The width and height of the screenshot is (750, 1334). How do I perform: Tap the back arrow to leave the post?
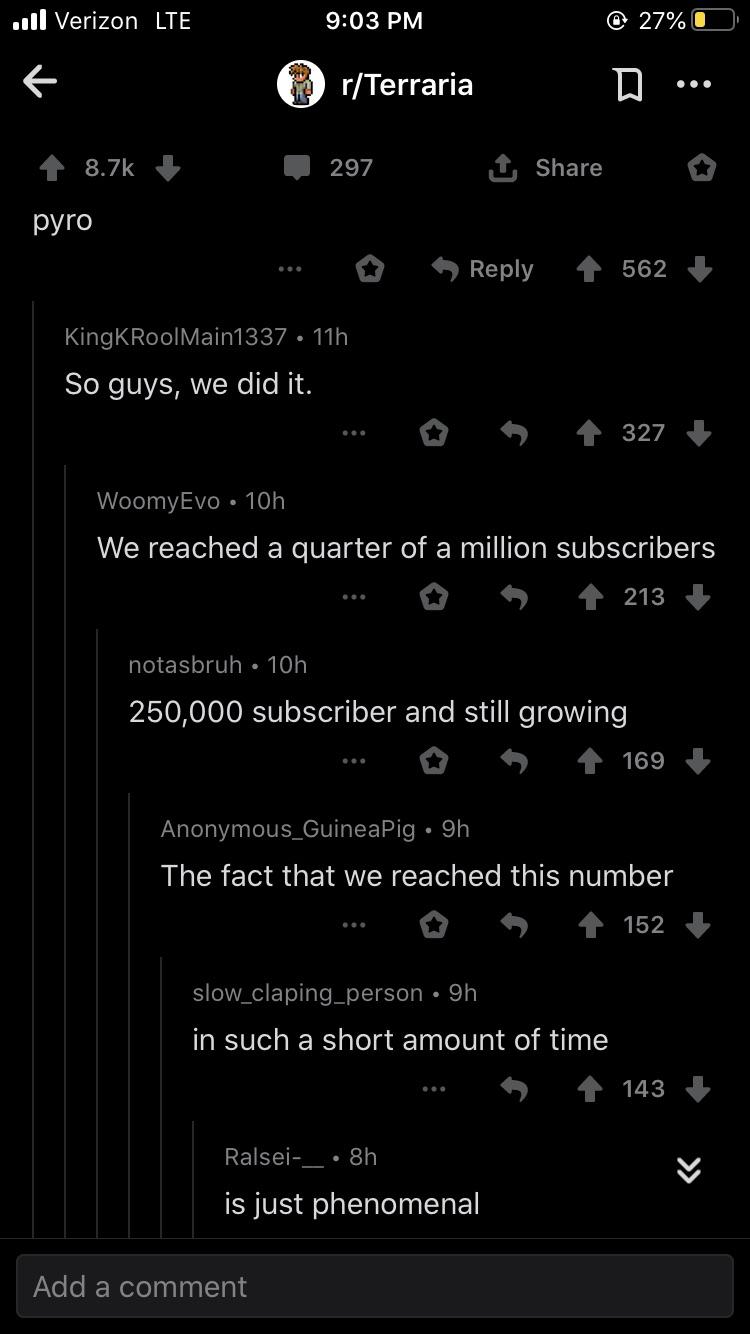(40, 83)
